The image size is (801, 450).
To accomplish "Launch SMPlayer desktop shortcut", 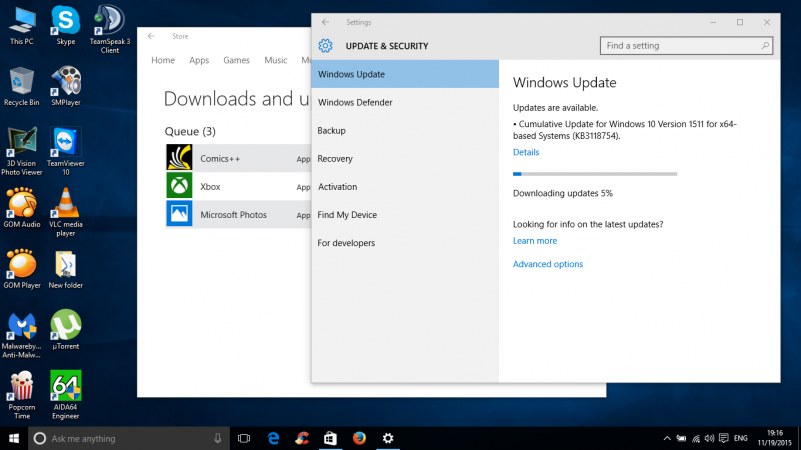I will [66, 86].
